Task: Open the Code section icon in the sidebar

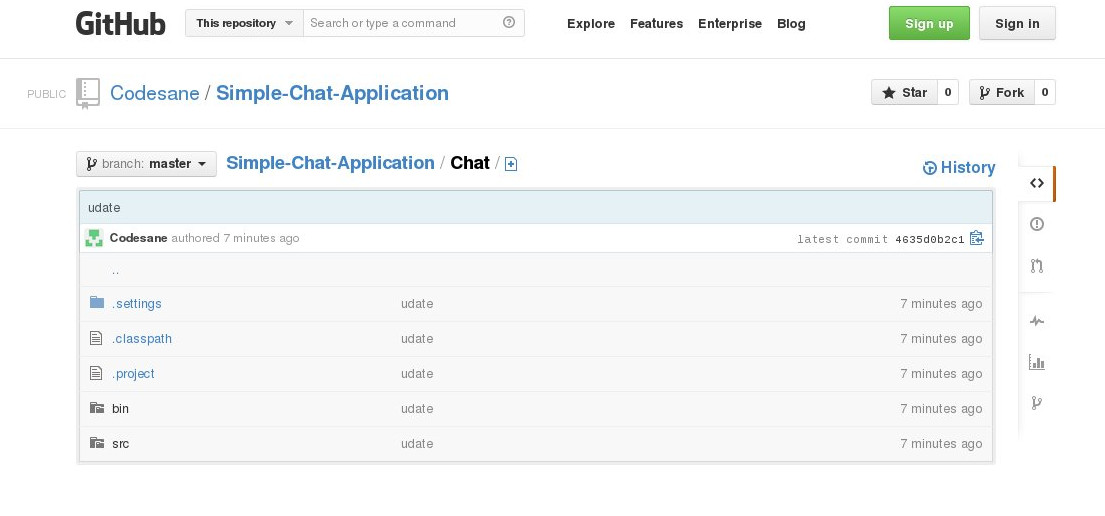Action: (x=1036, y=183)
